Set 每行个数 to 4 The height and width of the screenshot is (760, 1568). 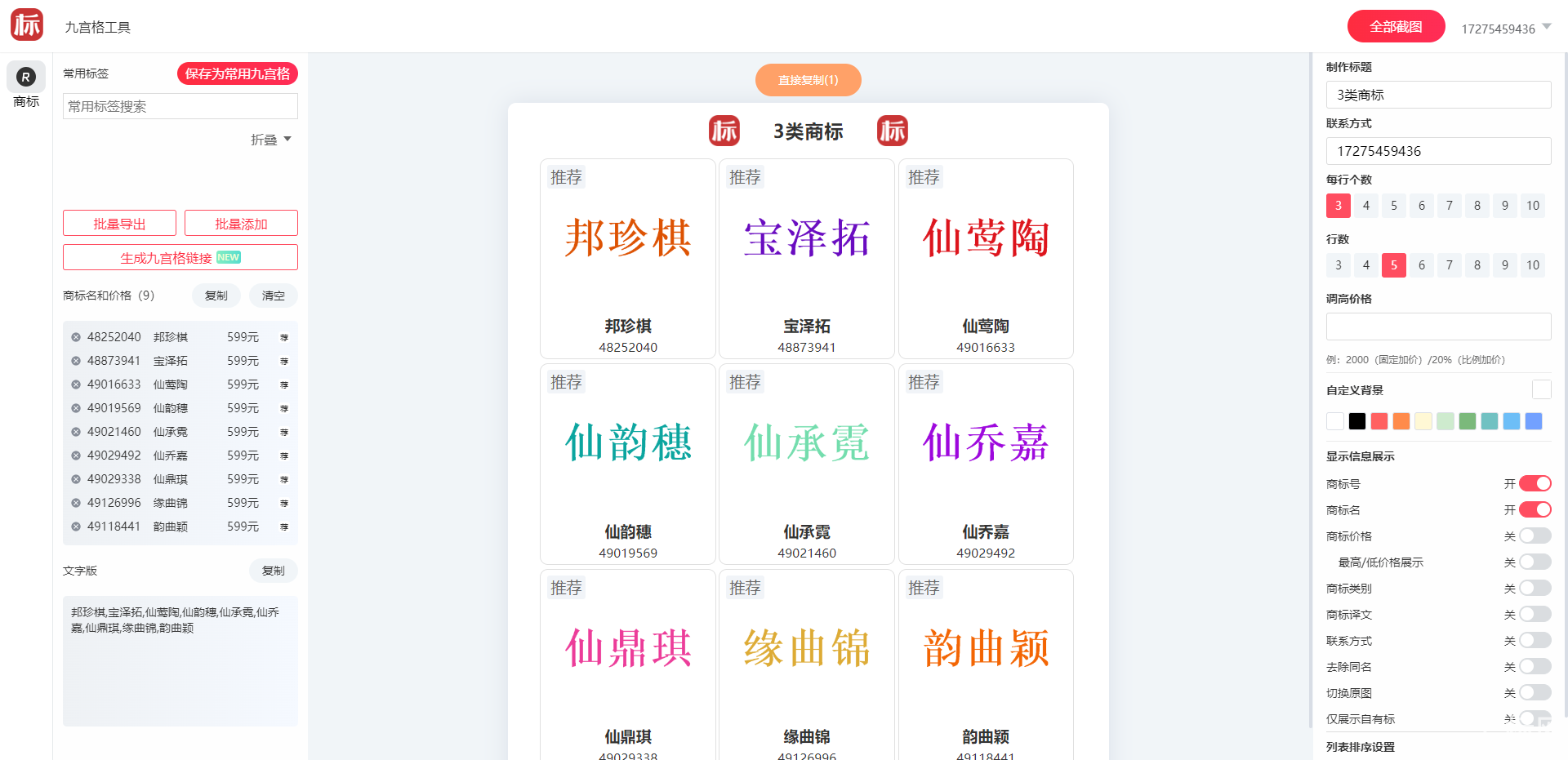point(1366,206)
